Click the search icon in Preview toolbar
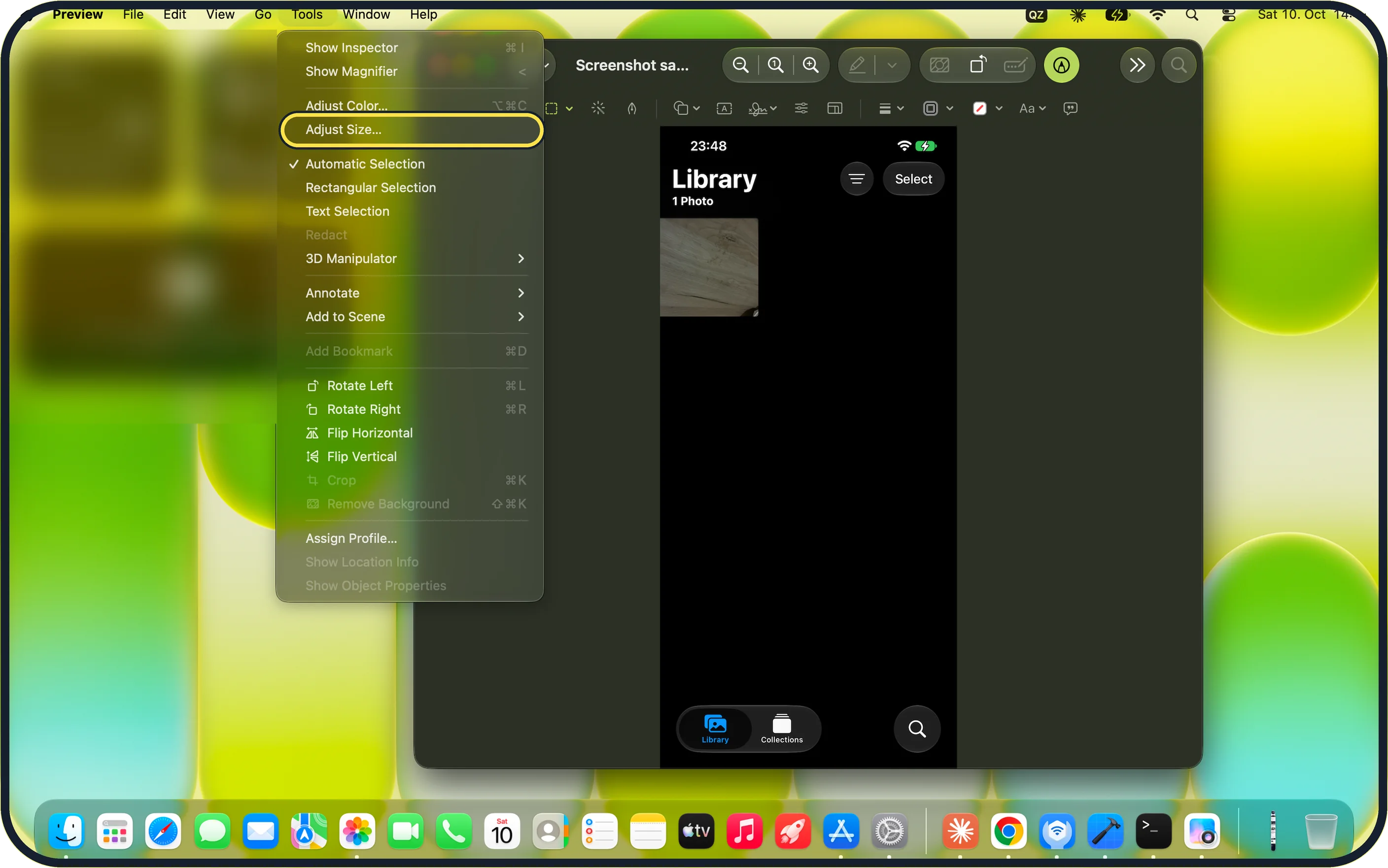This screenshot has width=1388, height=868. [x=1178, y=65]
